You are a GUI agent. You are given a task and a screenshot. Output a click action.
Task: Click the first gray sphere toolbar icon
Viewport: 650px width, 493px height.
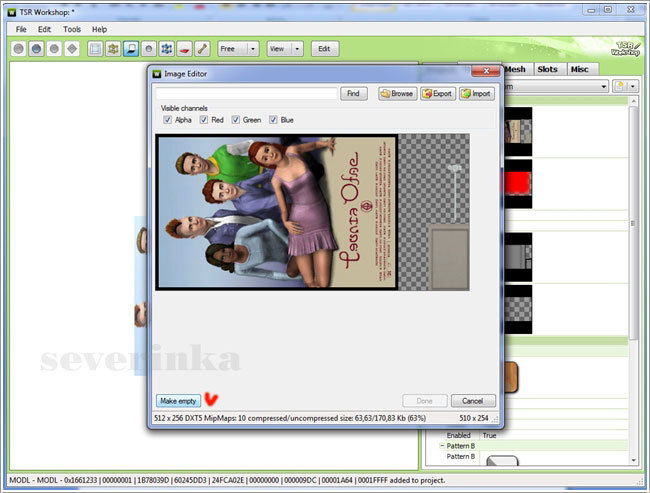pos(19,48)
